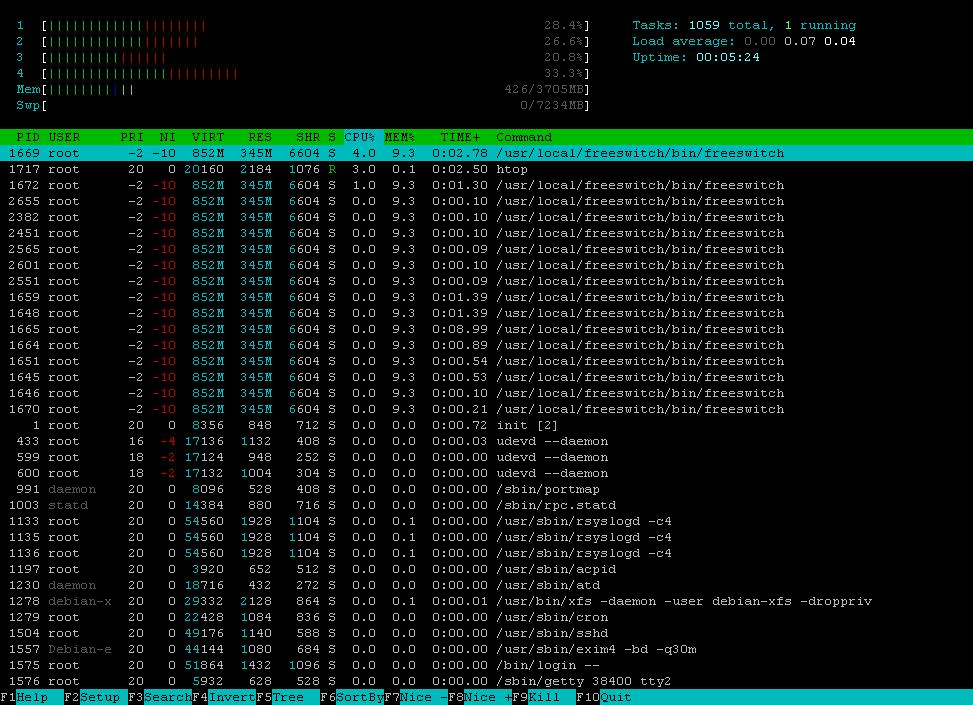Select freeswitch process row PID 2565
The image size is (973, 705).
(486, 249)
